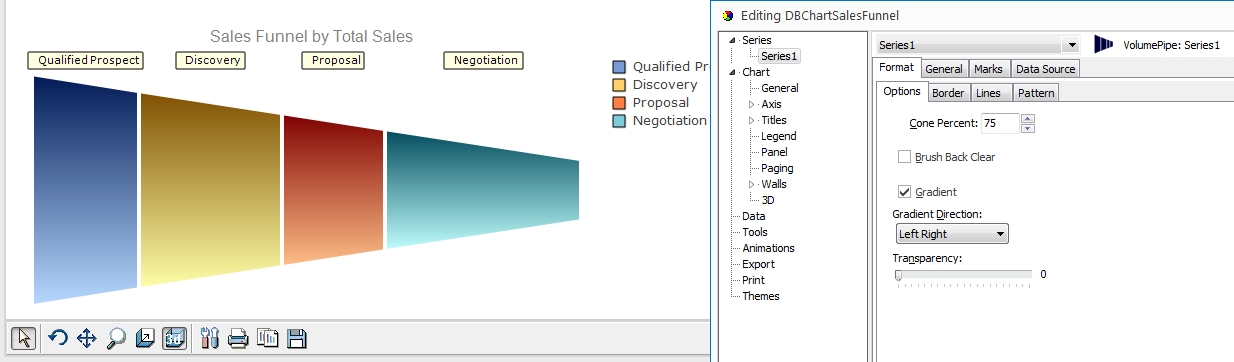Click the red Proposal funnel segment
Viewport: 1234px width, 362px height.
click(333, 190)
